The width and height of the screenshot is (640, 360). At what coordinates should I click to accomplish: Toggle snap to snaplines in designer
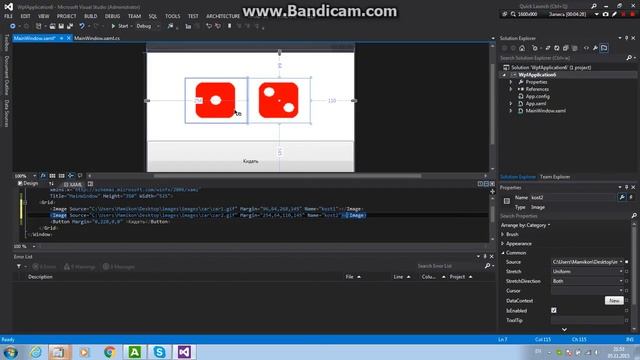click(71, 176)
